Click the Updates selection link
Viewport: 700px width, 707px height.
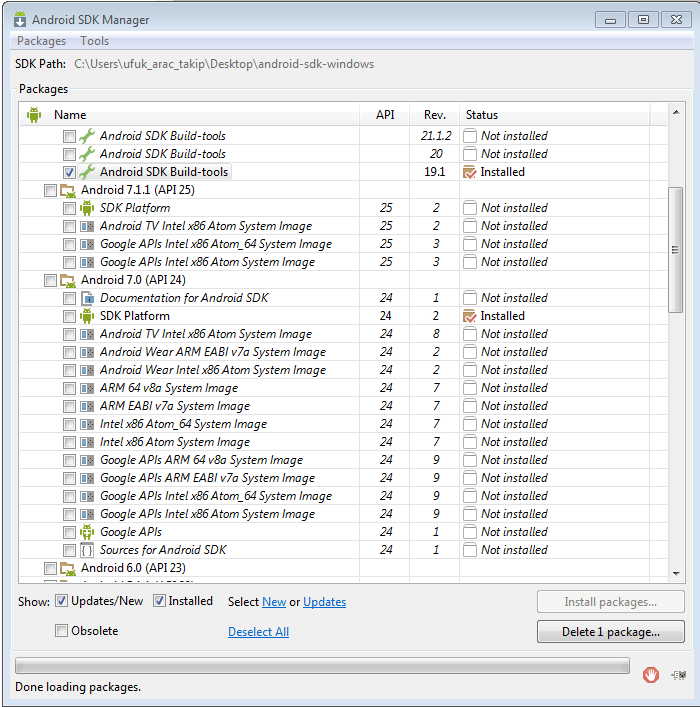pos(324,602)
